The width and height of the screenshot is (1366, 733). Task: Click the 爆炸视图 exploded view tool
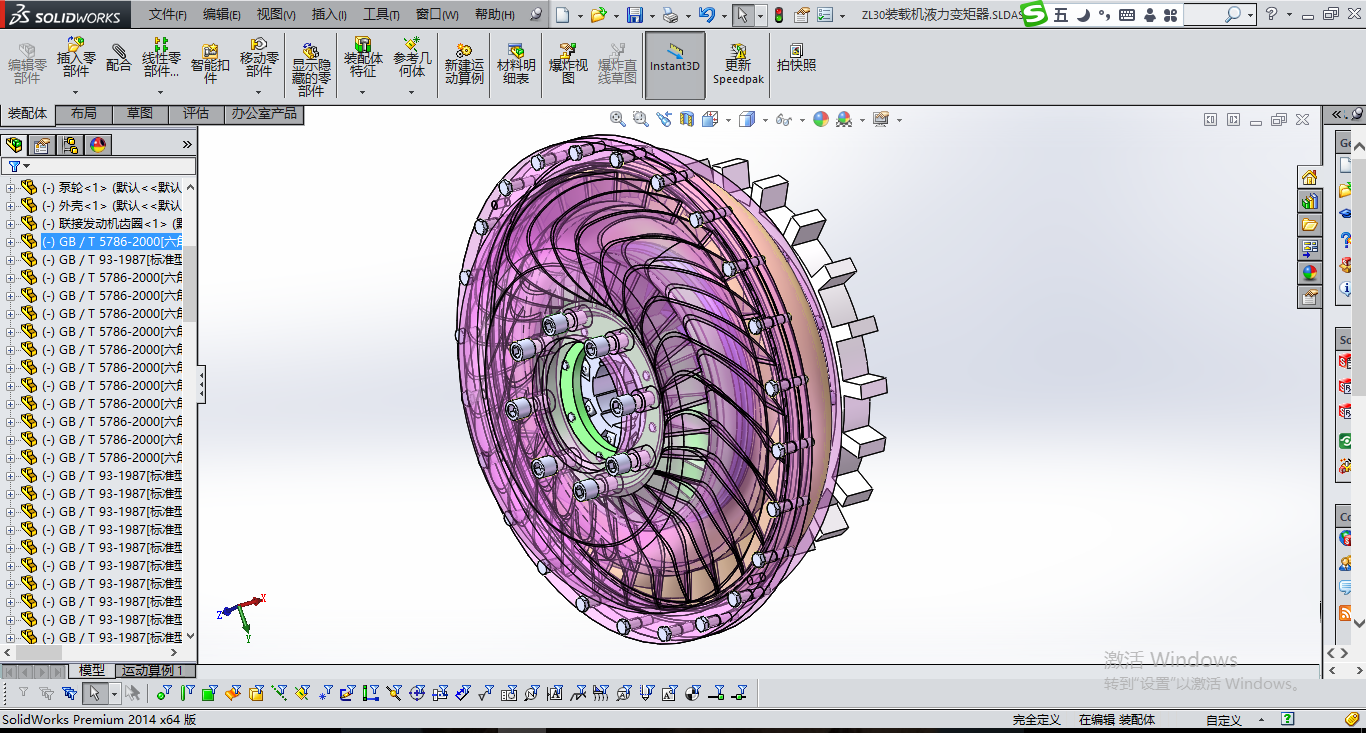point(568,63)
